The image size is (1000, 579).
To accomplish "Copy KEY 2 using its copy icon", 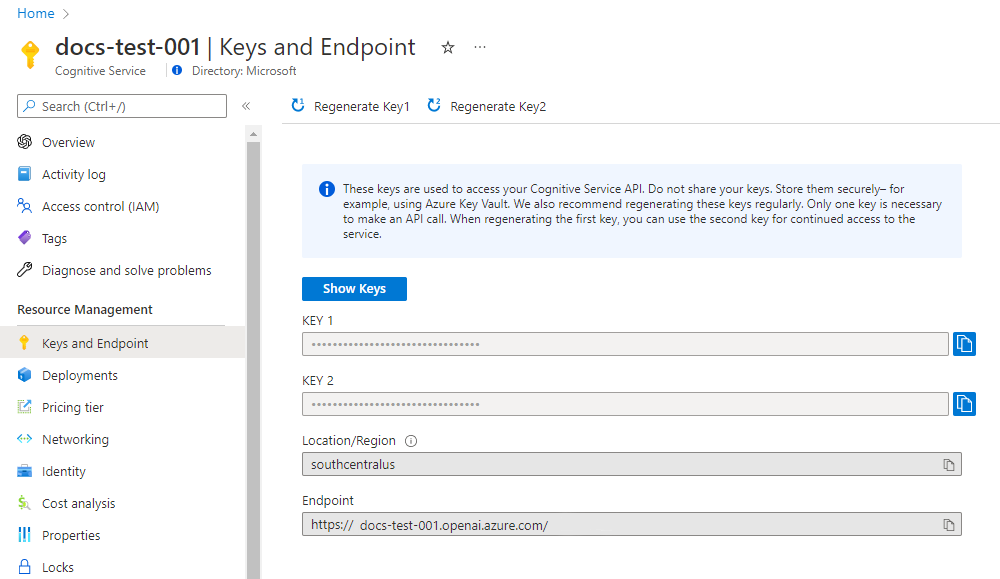I will (963, 403).
